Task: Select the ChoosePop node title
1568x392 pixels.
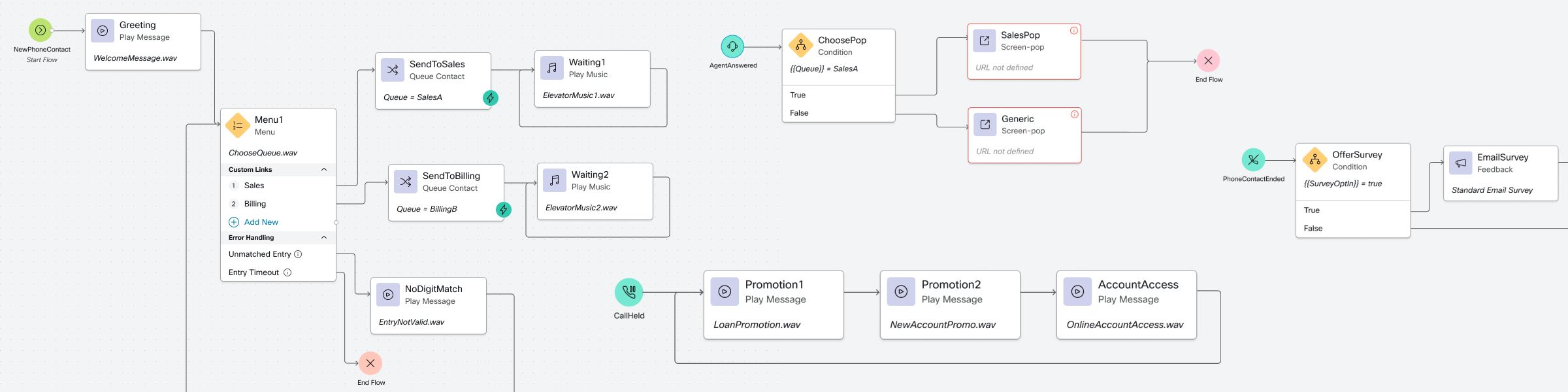Action: point(842,40)
